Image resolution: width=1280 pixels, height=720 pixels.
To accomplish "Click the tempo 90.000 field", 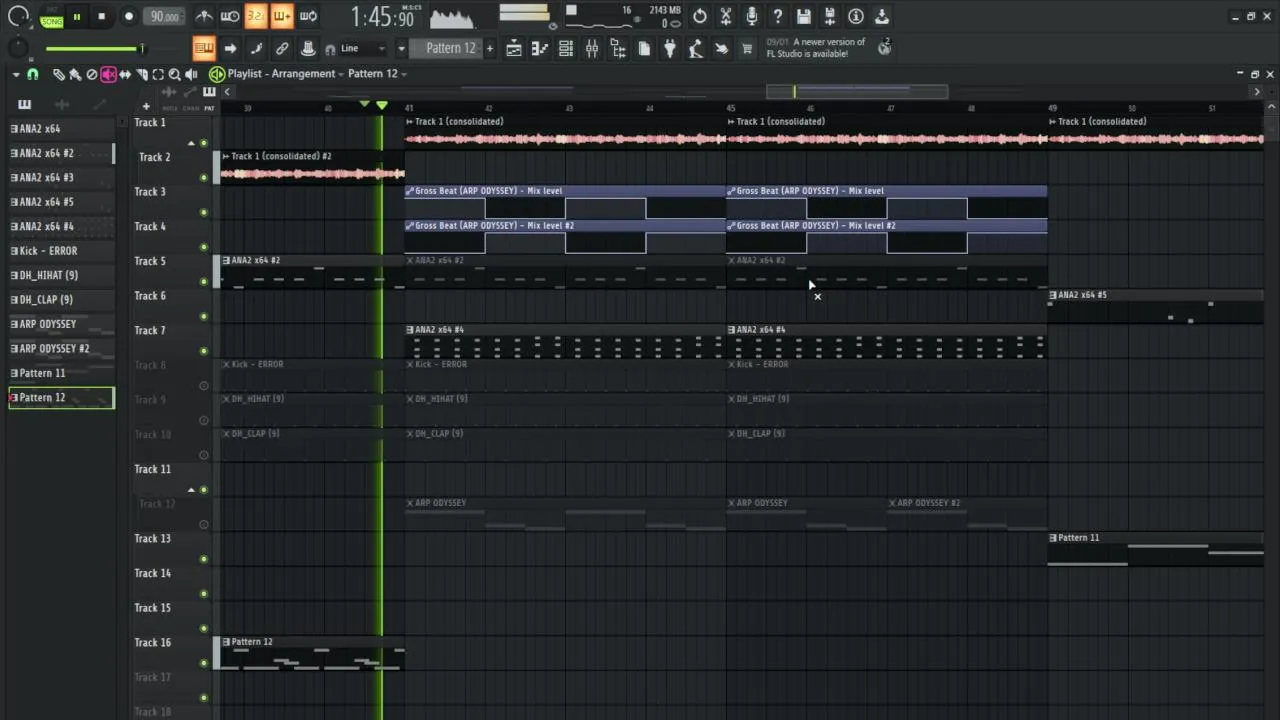I will pyautogui.click(x=164, y=16).
